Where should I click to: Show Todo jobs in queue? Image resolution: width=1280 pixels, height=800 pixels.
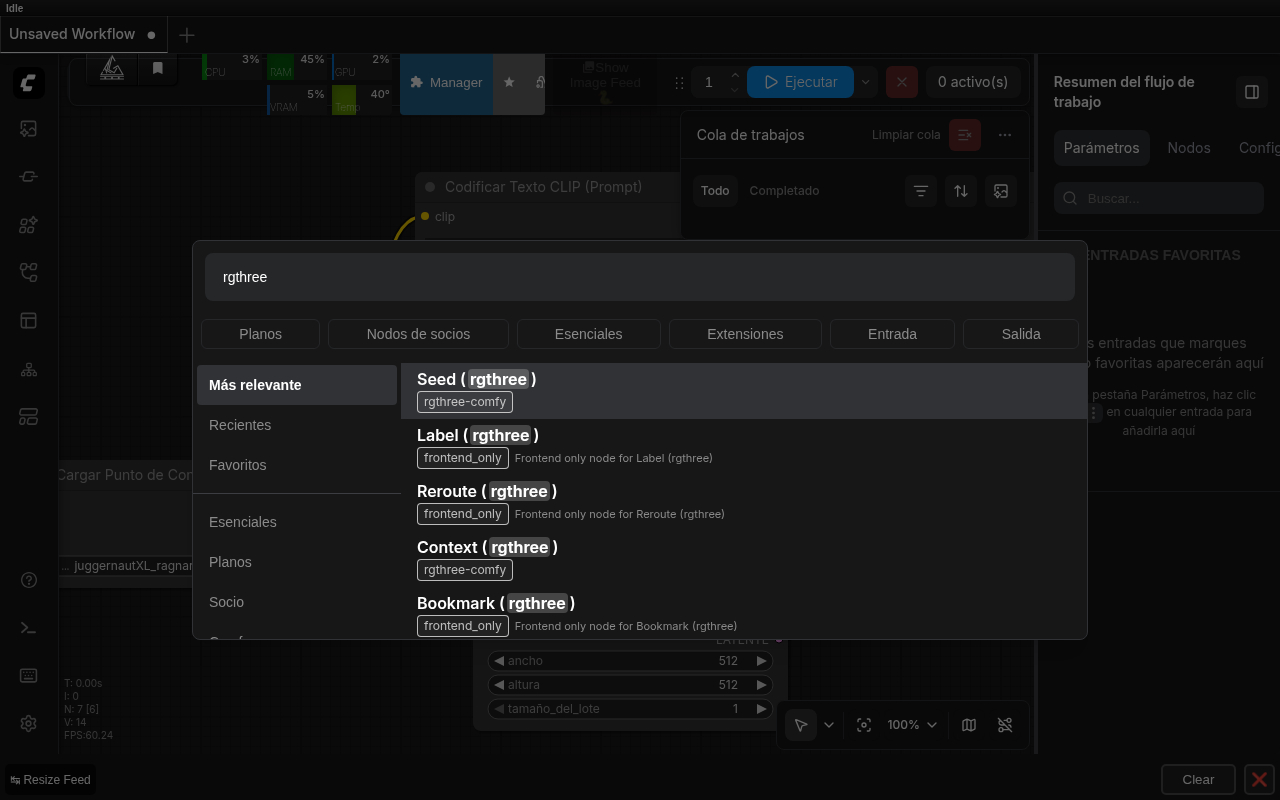coord(715,191)
